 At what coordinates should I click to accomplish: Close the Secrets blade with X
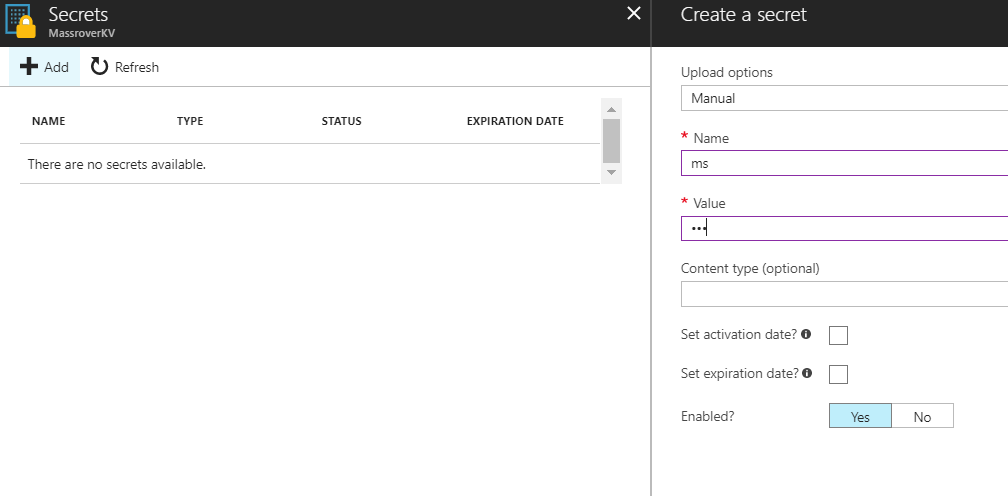(632, 14)
